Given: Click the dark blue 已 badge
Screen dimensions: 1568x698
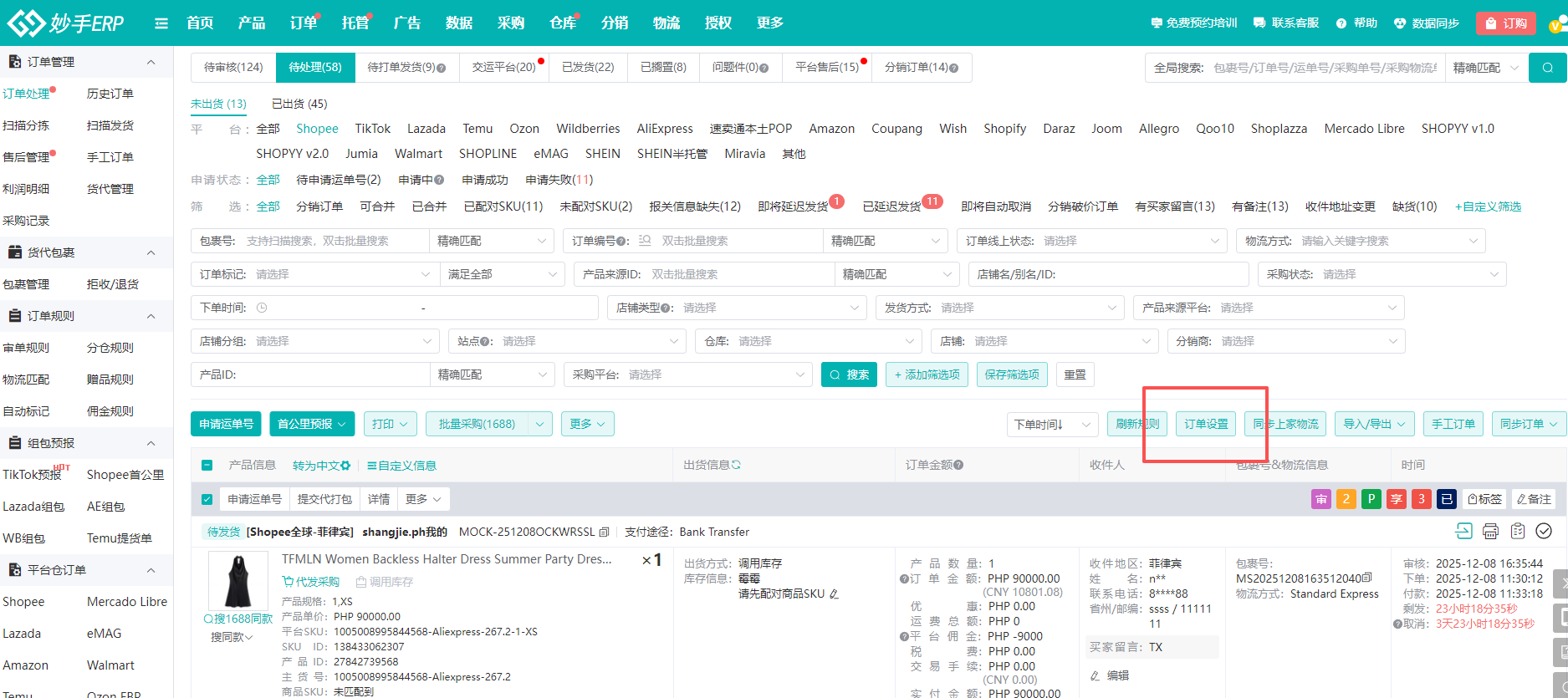Looking at the screenshot, I should (1447, 499).
